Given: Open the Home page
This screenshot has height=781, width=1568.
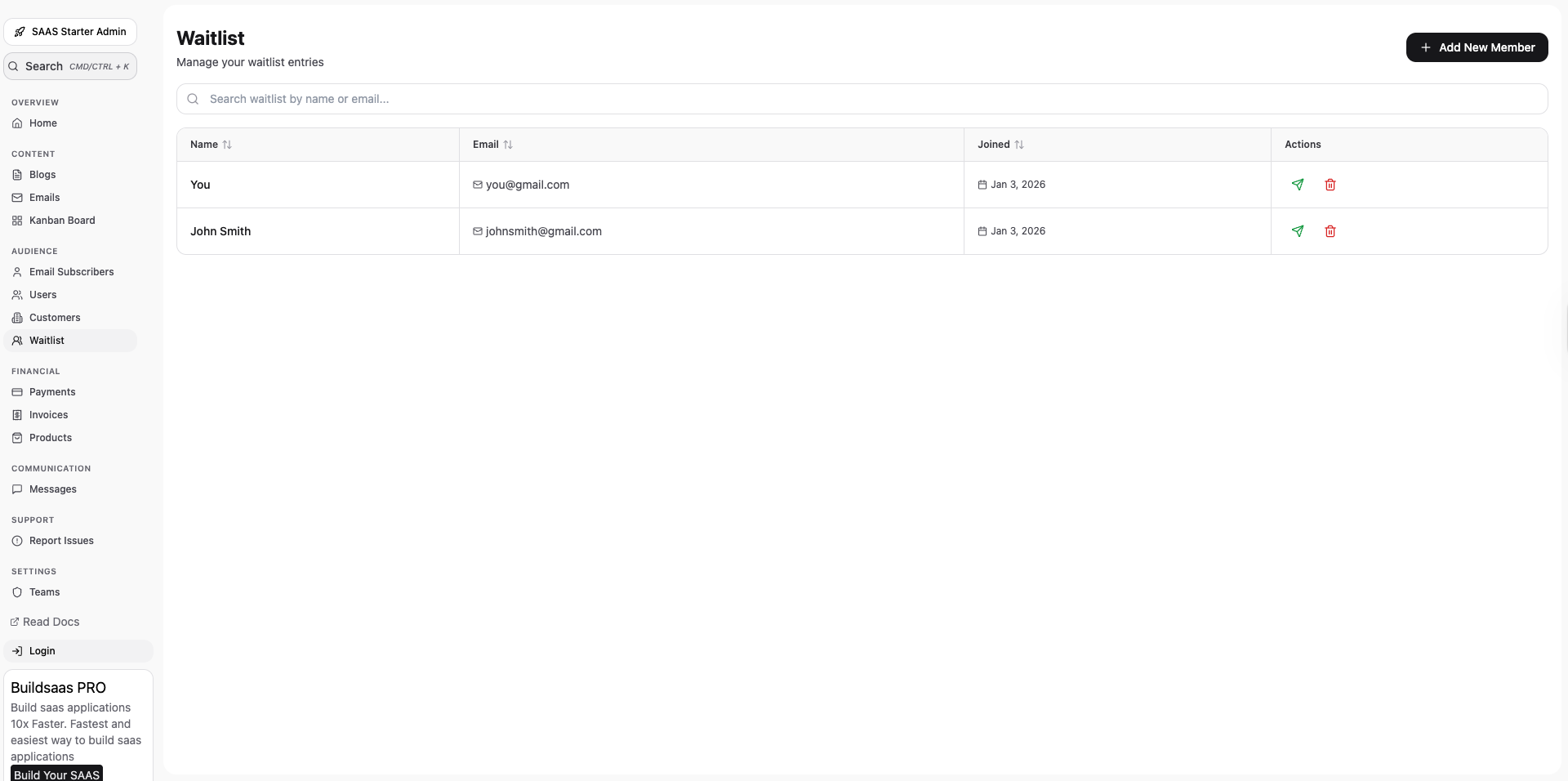Looking at the screenshot, I should [x=70, y=123].
